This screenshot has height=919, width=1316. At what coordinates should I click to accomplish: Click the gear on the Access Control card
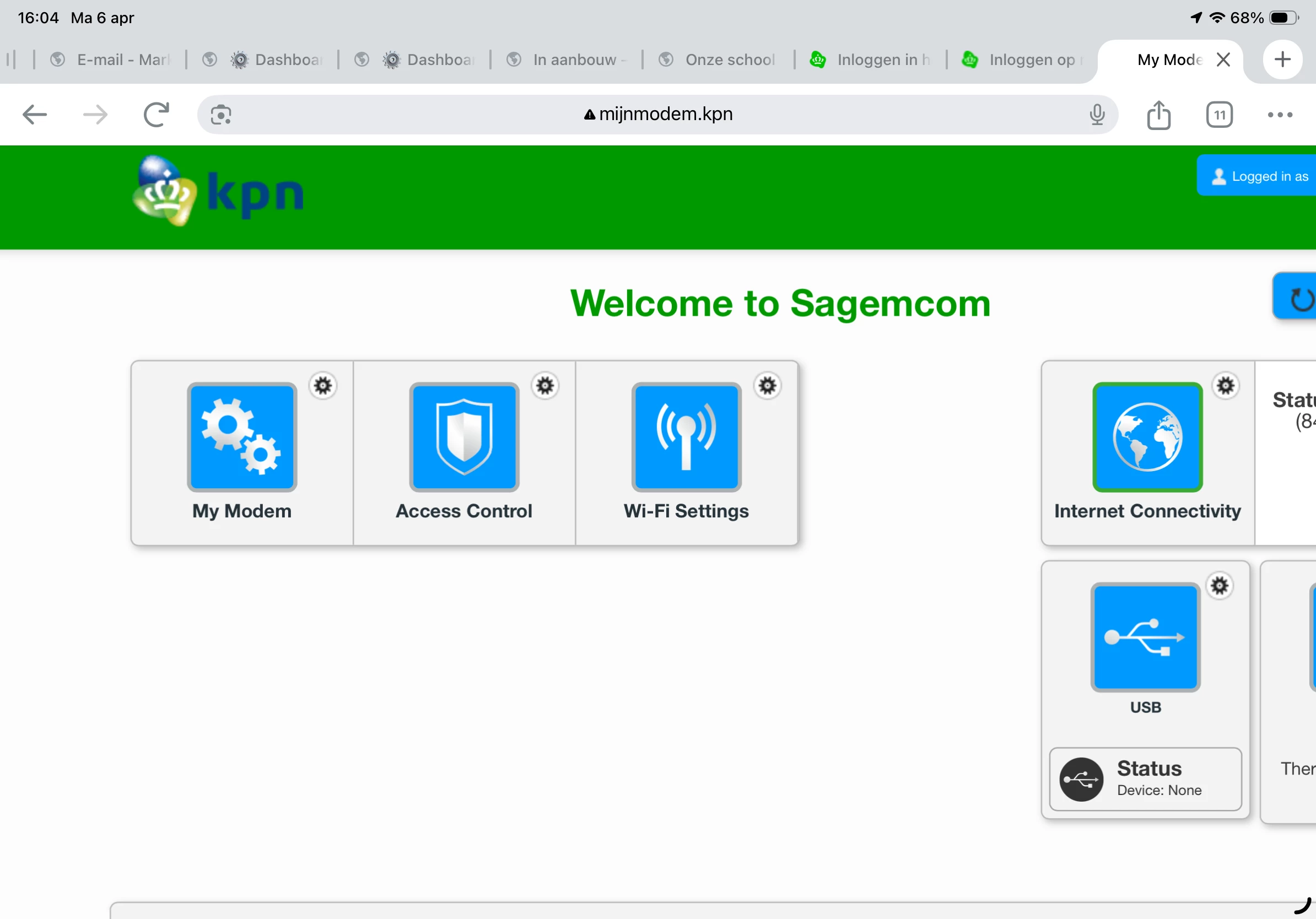(x=545, y=386)
